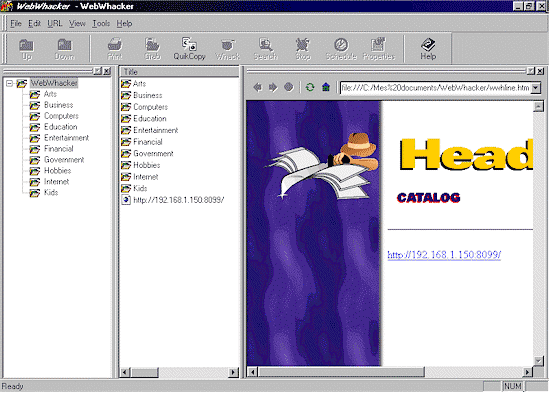Undock the tree pane

pyautogui.click(x=98, y=71)
